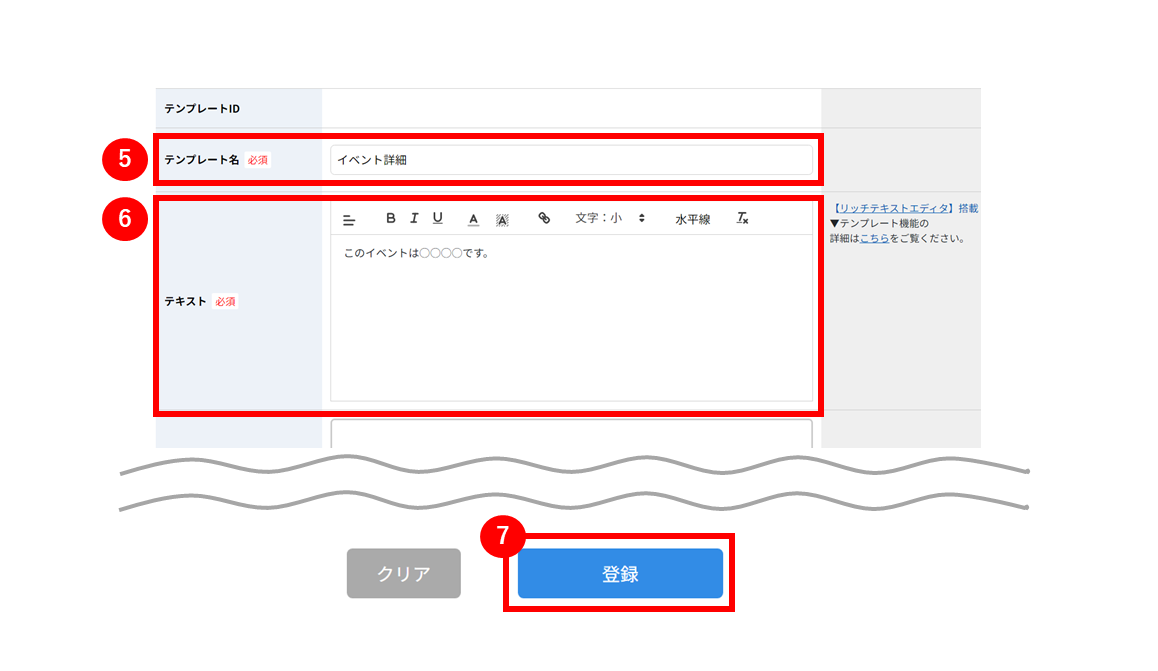Open the リッチテキストエディタ link
The image size is (1158, 671).
pos(894,209)
